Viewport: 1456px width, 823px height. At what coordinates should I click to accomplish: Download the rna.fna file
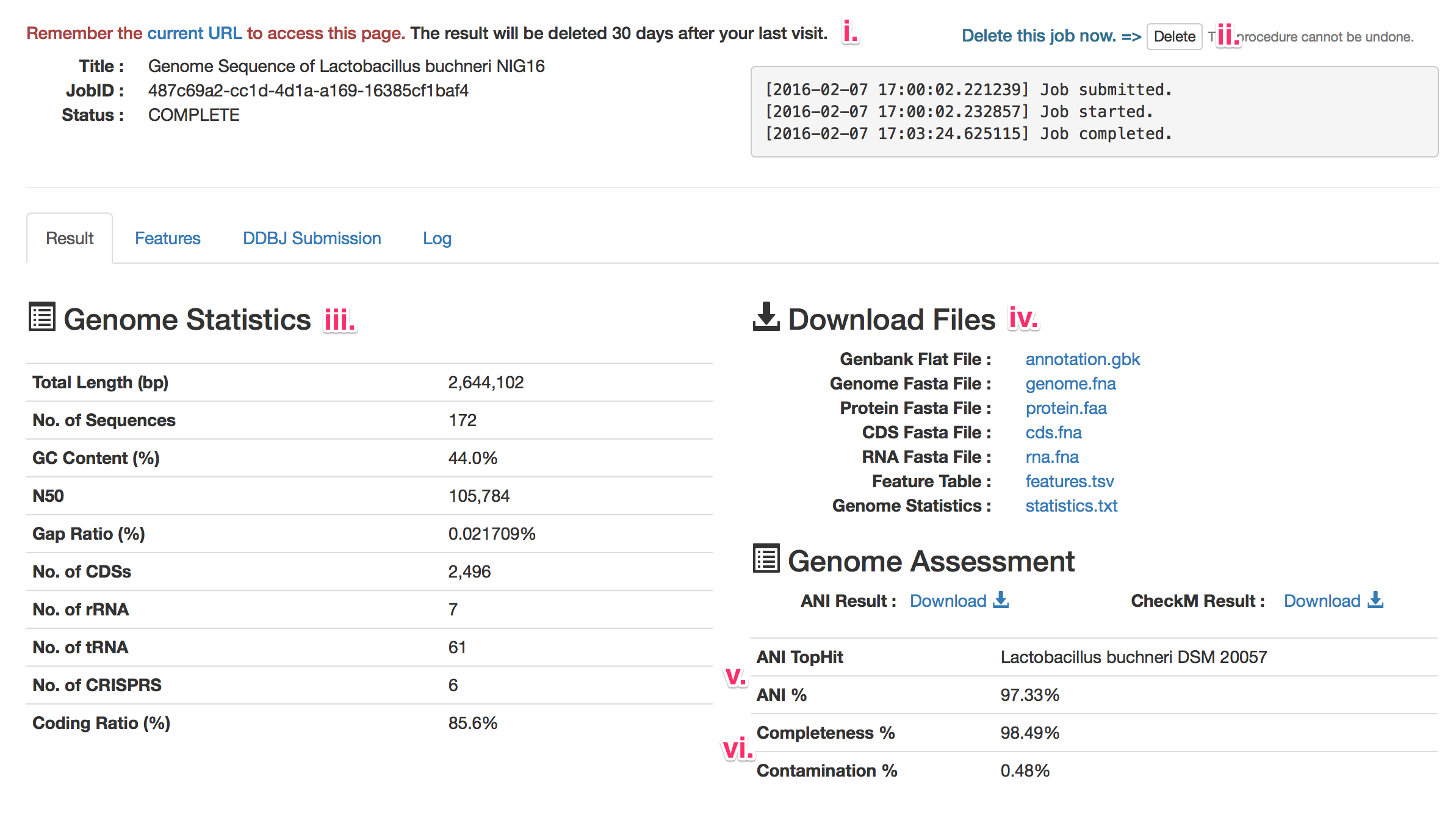pos(1051,457)
